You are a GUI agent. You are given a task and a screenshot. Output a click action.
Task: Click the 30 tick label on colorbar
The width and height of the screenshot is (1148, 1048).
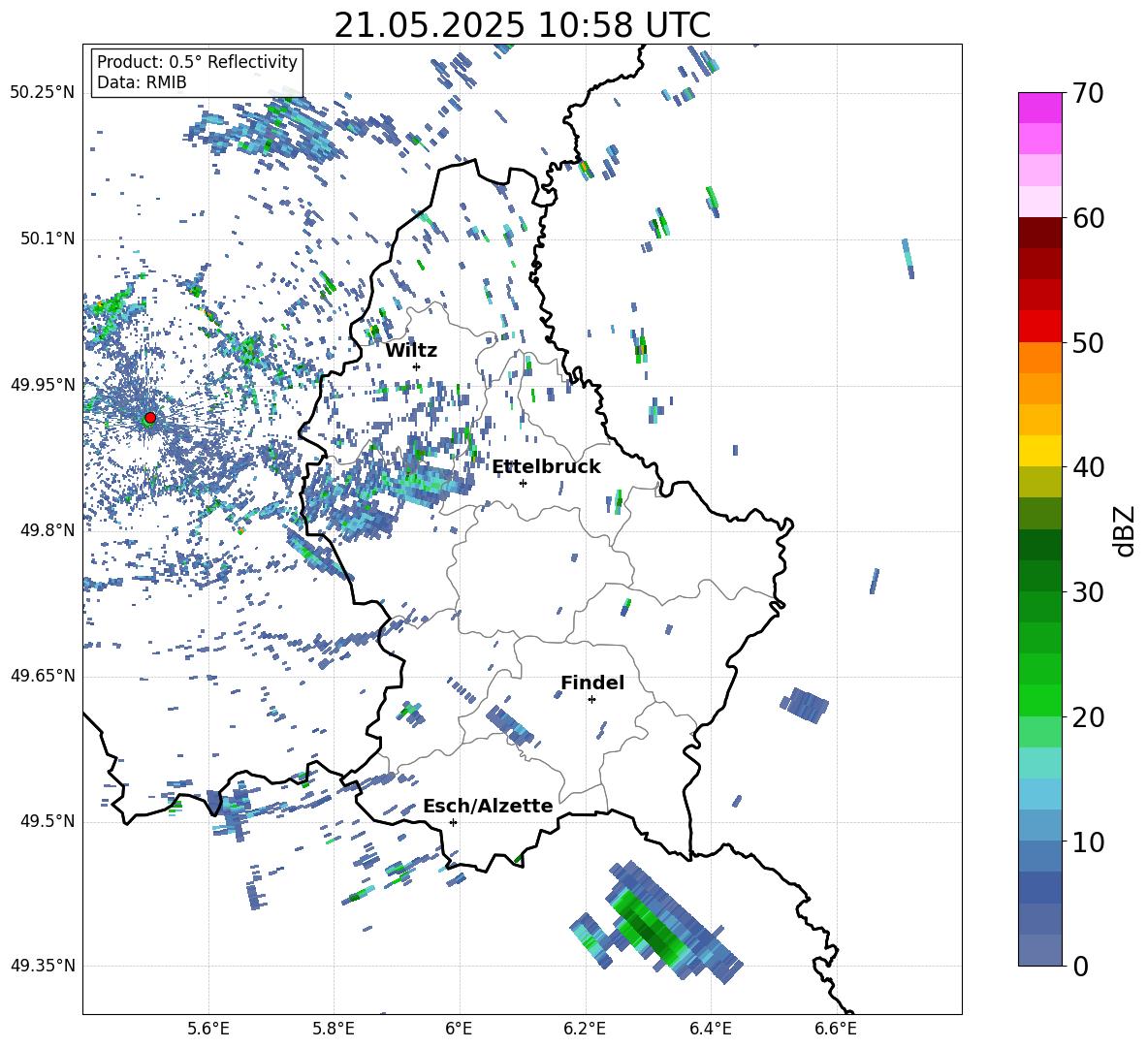click(x=1087, y=592)
